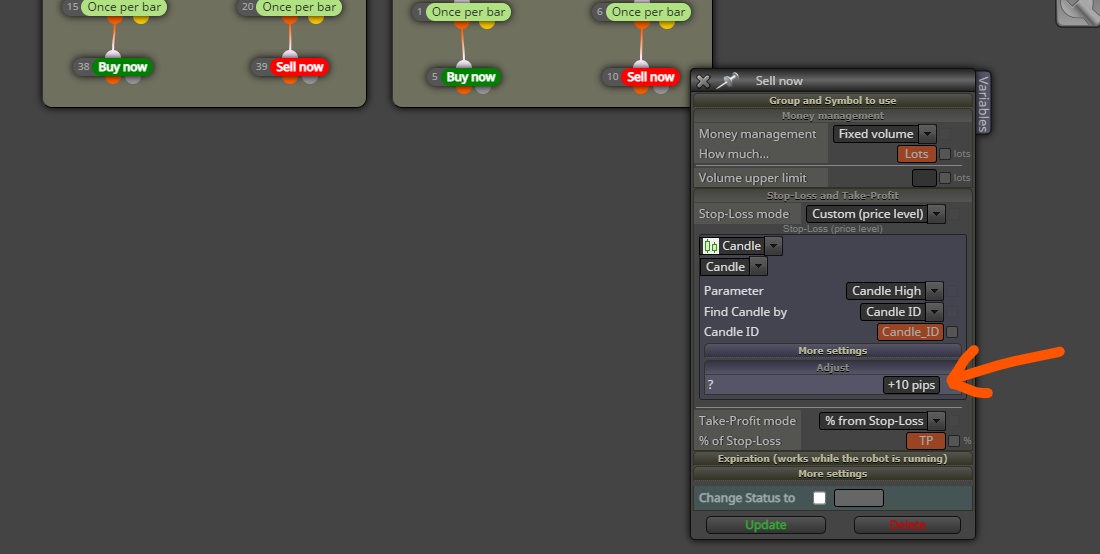Screen dimensions: 1100x554
Task: Open the Parameter Candle High dropdown
Action: [x=894, y=291]
